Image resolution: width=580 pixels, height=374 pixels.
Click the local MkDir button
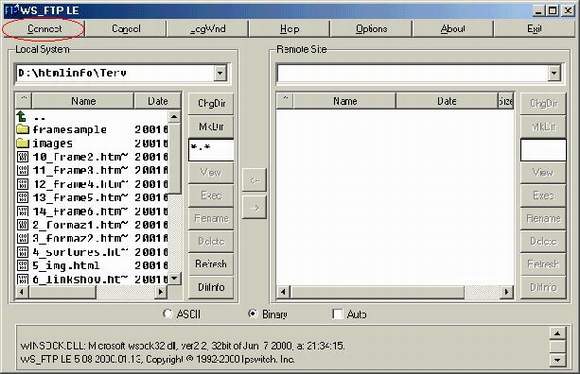pos(211,127)
